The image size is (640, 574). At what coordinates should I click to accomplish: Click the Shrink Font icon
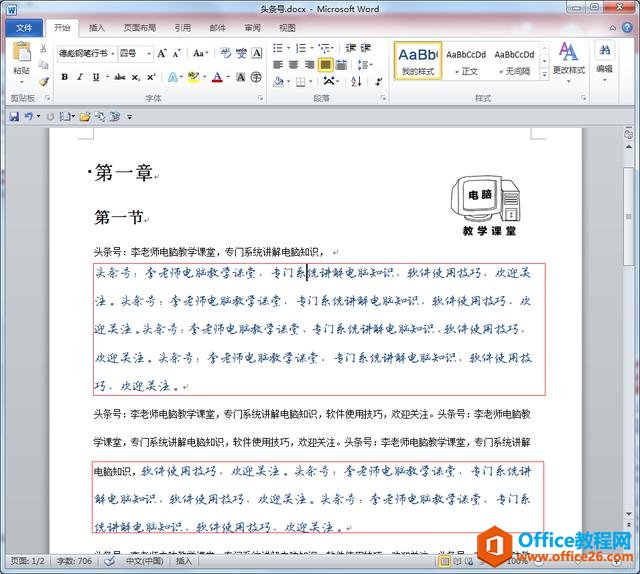(176, 53)
